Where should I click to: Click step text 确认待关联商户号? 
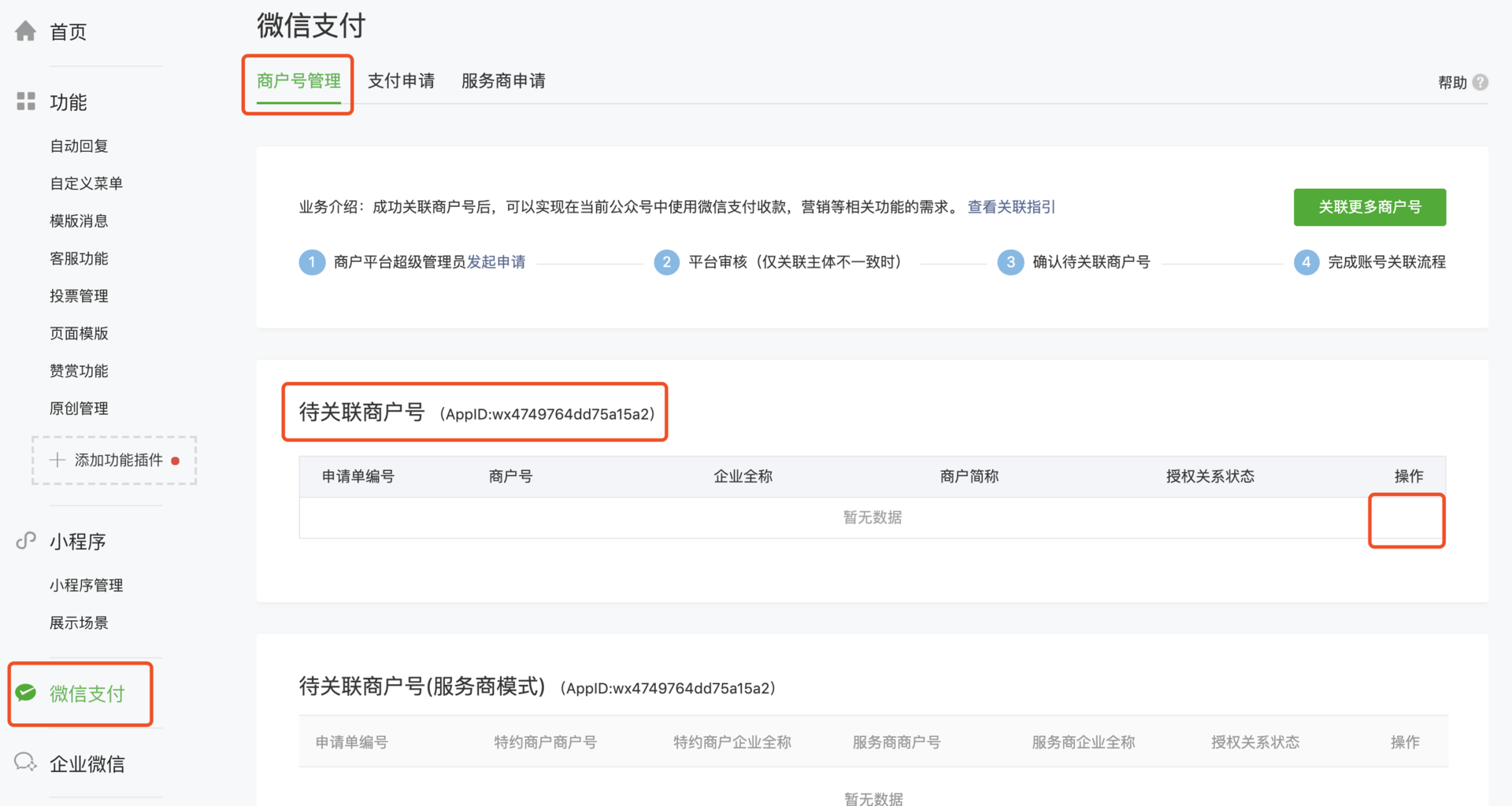pos(1091,262)
